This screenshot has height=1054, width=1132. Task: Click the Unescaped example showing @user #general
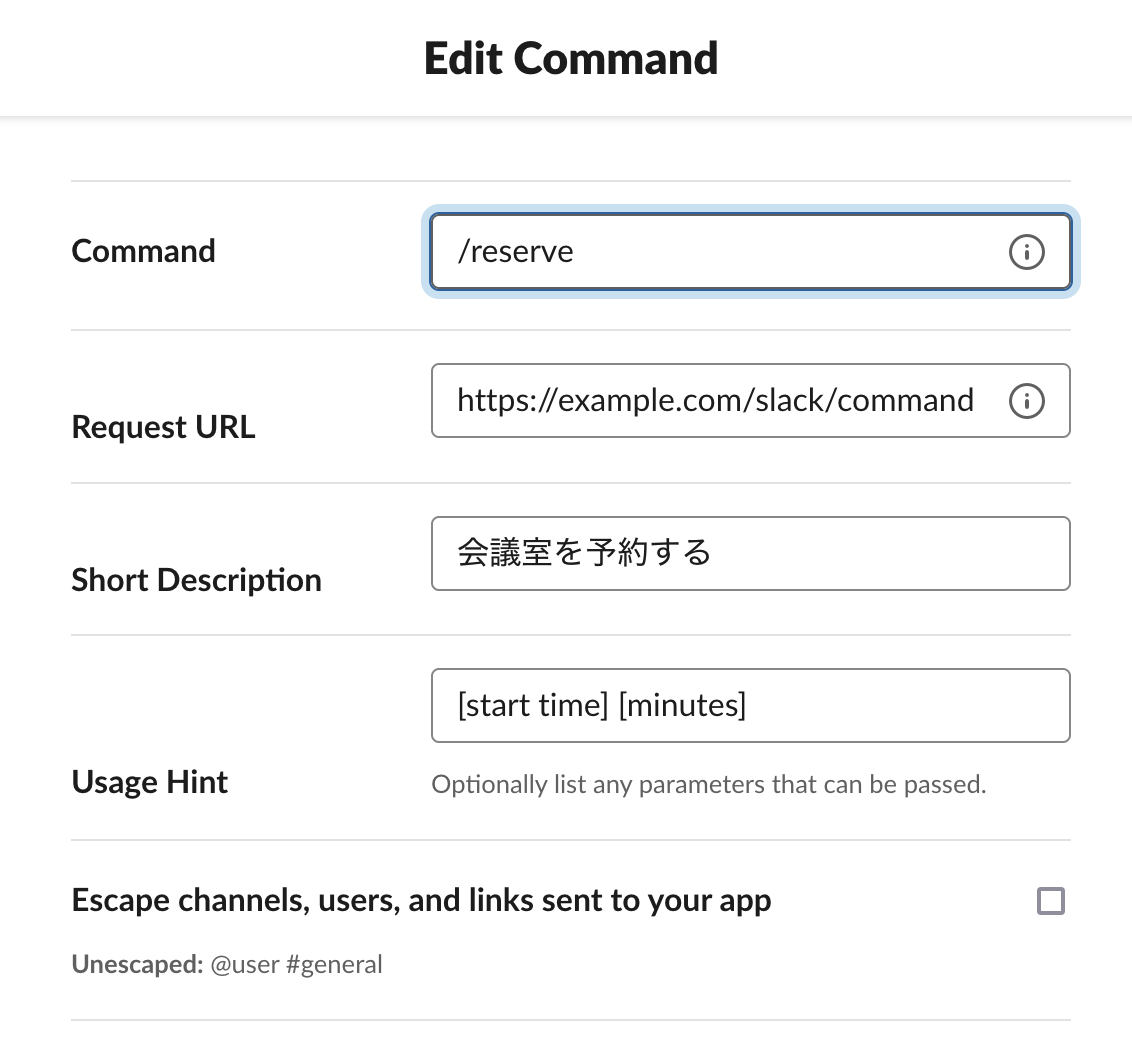pyautogui.click(x=226, y=964)
